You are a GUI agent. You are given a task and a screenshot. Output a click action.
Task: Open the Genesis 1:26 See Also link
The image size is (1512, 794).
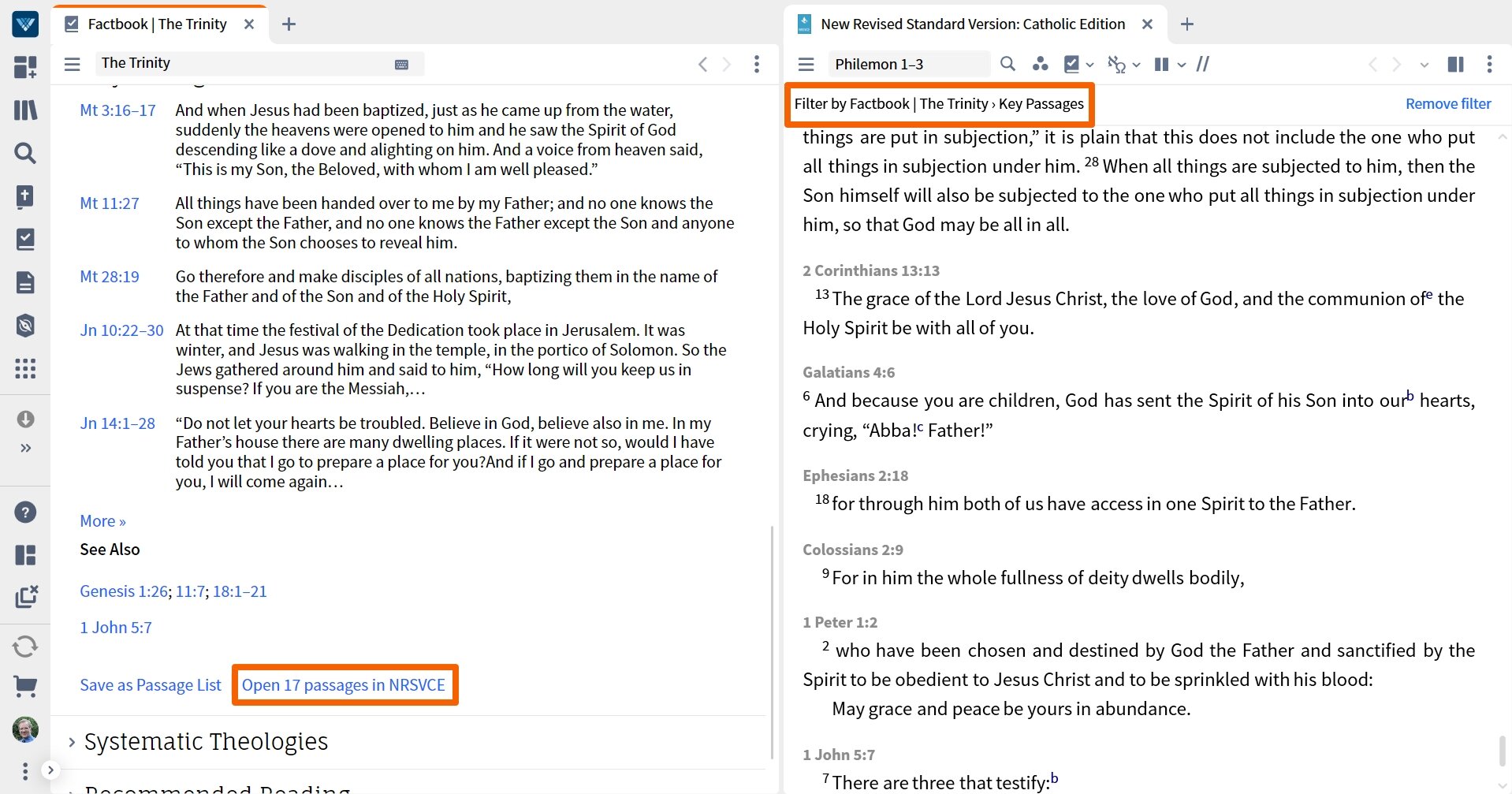click(124, 591)
